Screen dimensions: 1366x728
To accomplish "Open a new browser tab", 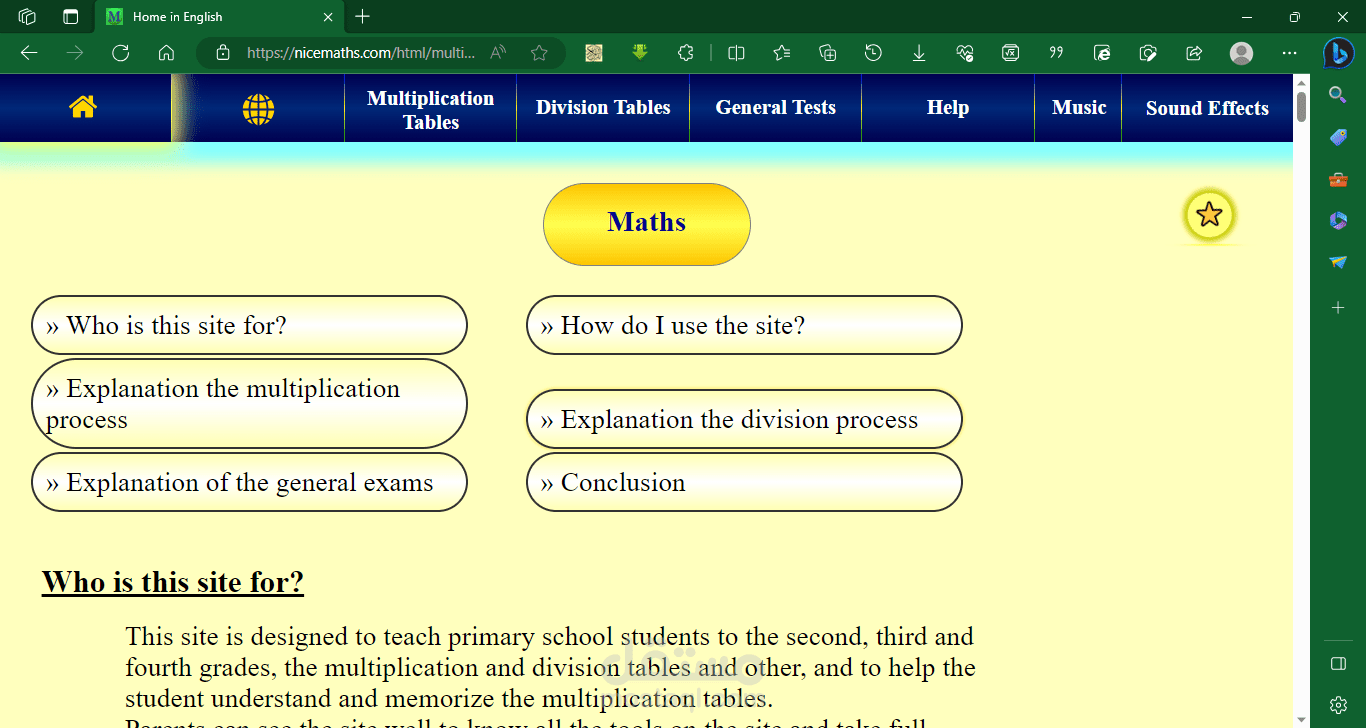I will 362,16.
